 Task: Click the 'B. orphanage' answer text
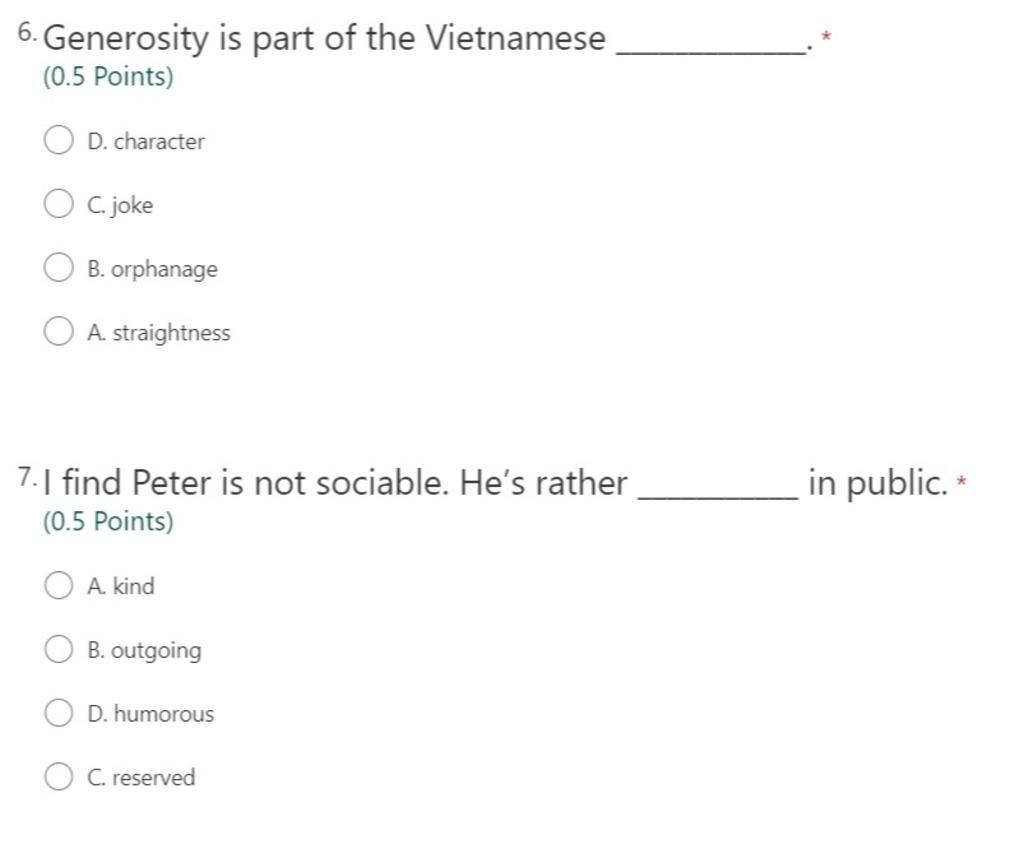(x=152, y=269)
